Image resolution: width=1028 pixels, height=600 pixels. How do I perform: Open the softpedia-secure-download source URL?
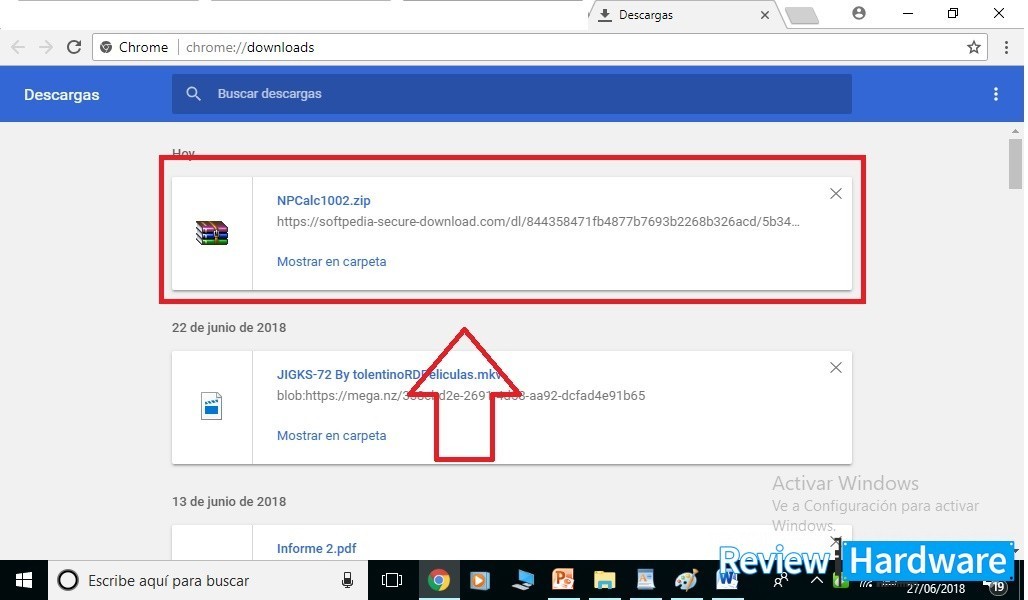(x=538, y=222)
